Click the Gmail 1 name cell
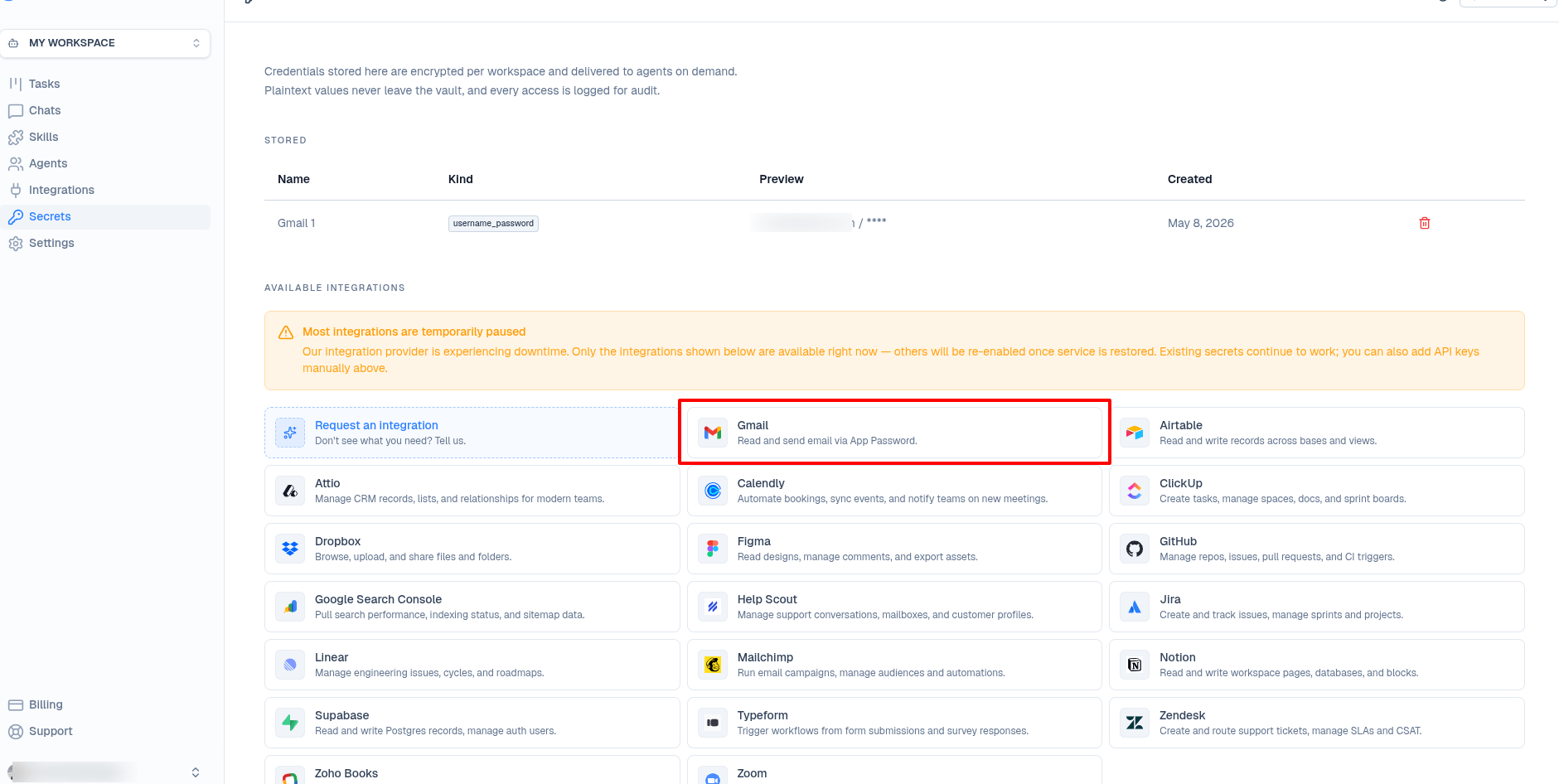The width and height of the screenshot is (1559, 784). (x=296, y=223)
